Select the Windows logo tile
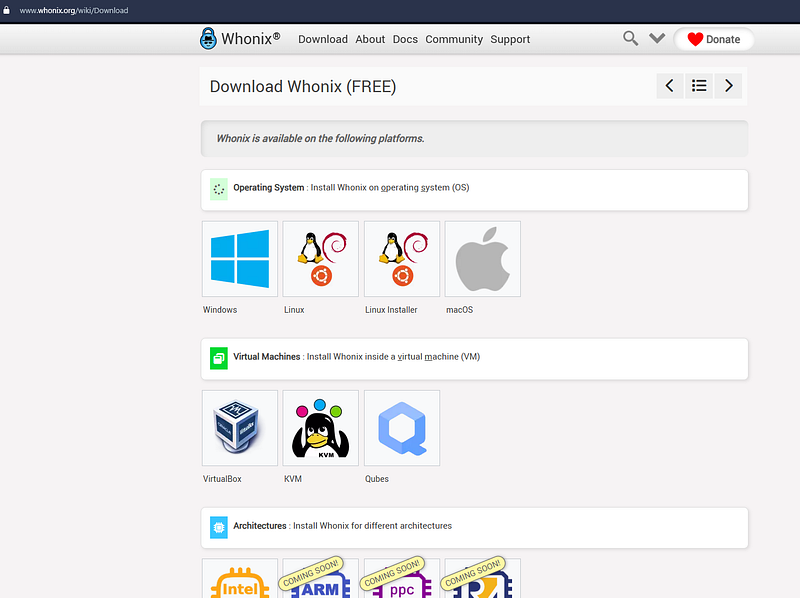The height and width of the screenshot is (598, 800). 240,259
